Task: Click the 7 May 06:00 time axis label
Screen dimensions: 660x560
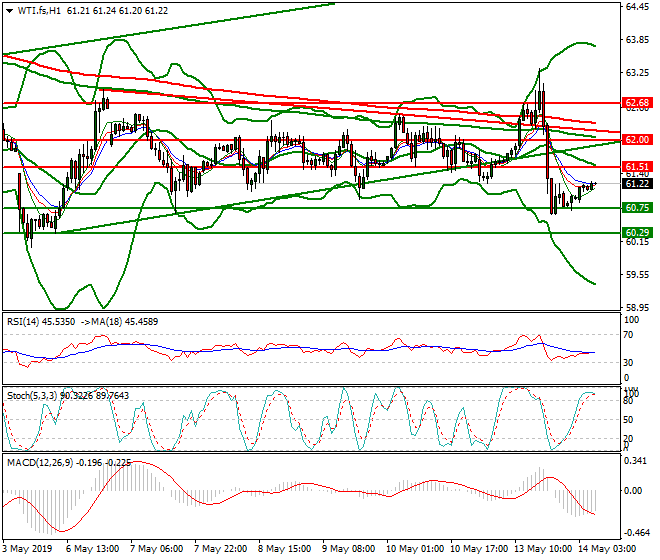Action: [157, 549]
